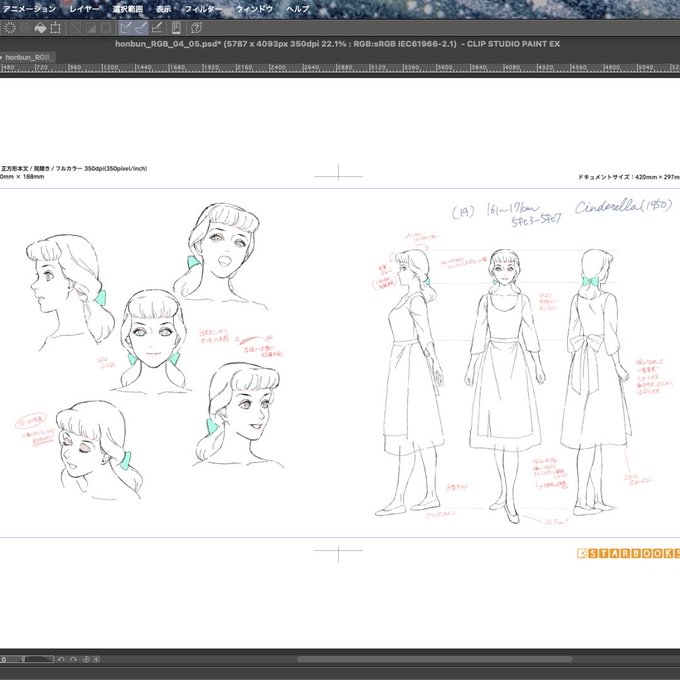Click the Clear (dotted circle) command icon
Image resolution: width=680 pixels, height=680 pixels.
(x=10, y=28)
